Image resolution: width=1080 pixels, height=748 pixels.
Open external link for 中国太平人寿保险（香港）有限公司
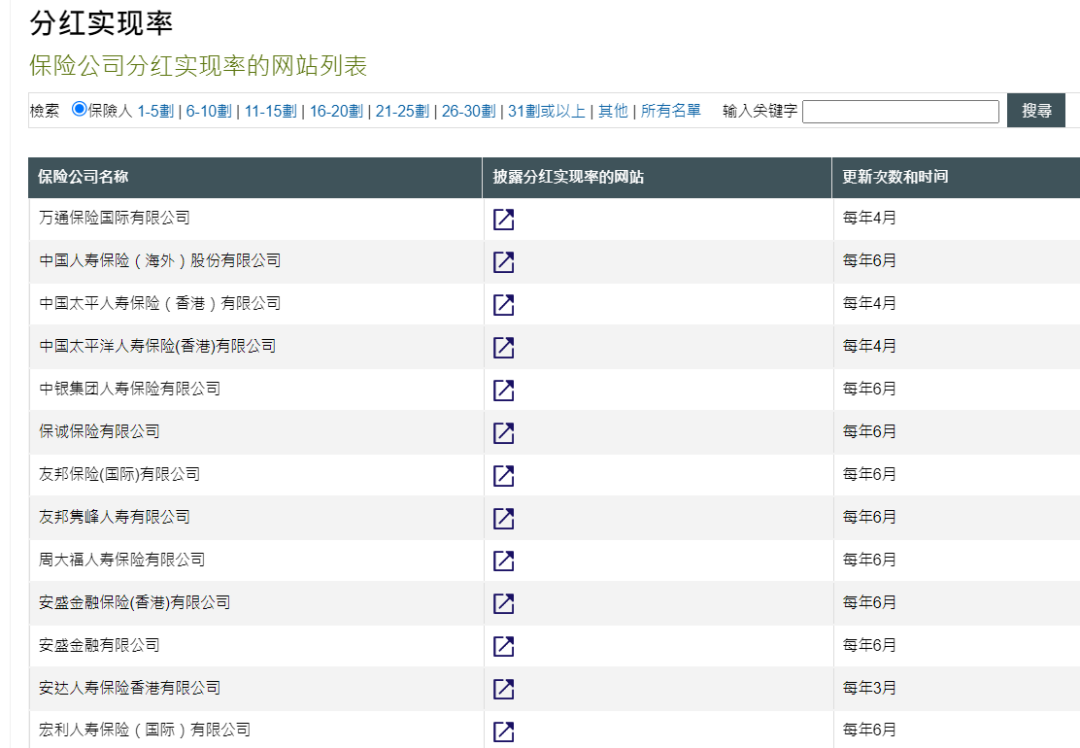[x=503, y=304]
